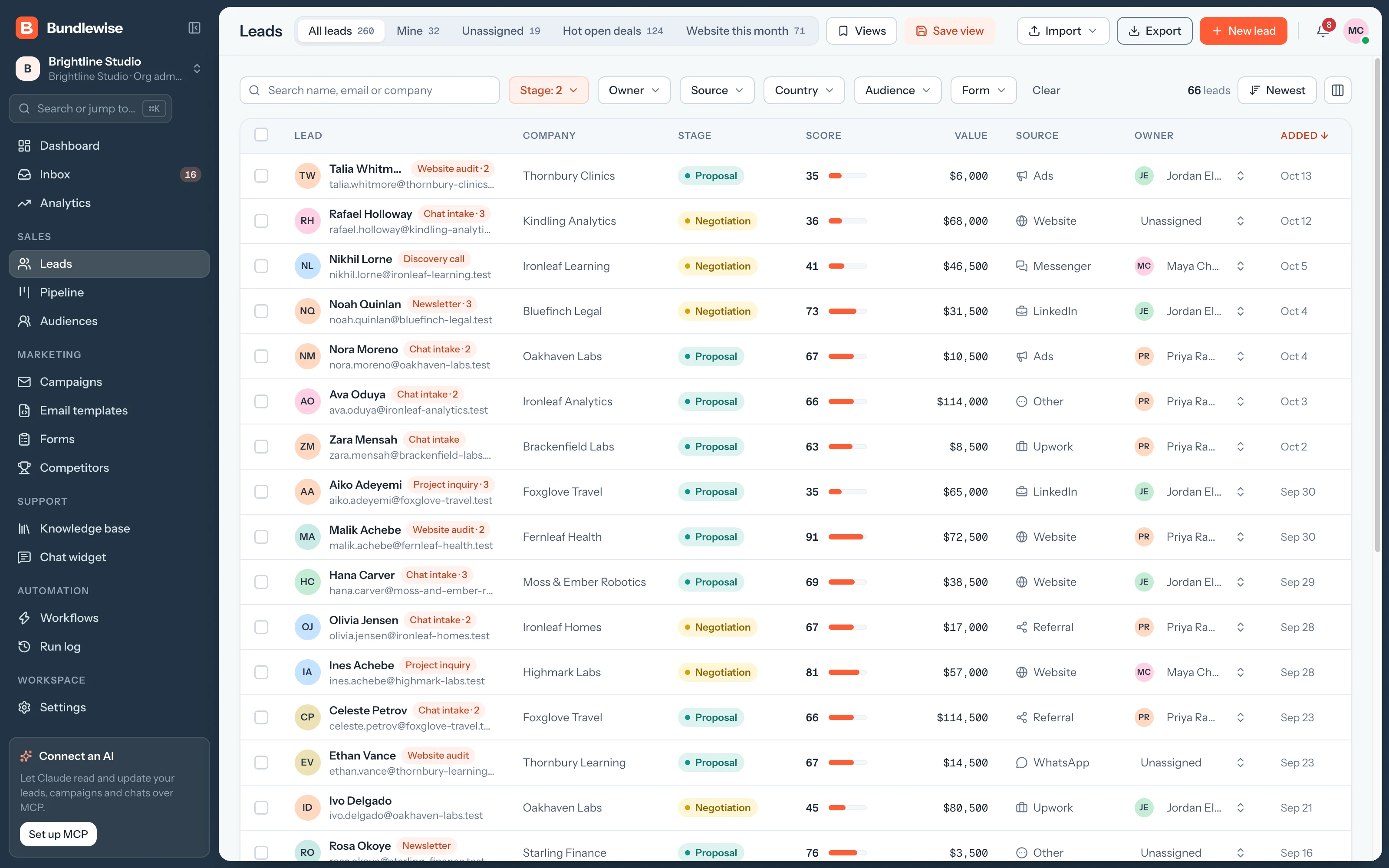Image resolution: width=1389 pixels, height=868 pixels.
Task: Open workspace Settings
Action: click(109, 707)
